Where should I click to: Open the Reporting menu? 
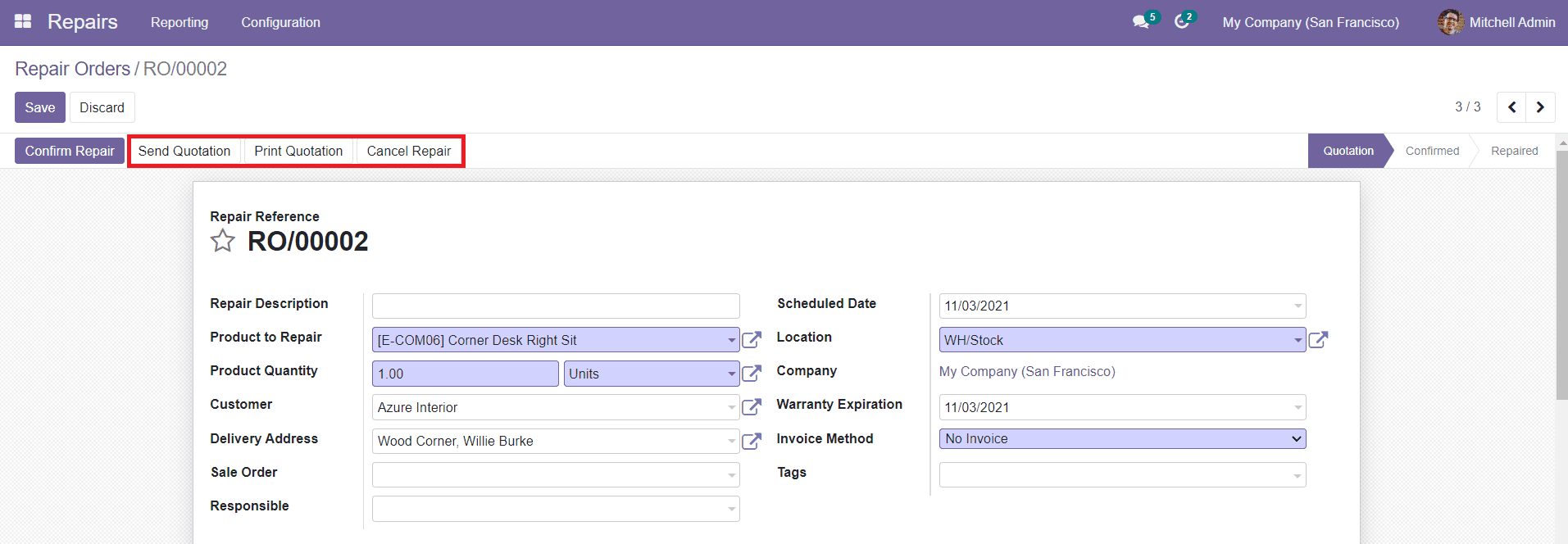point(180,22)
